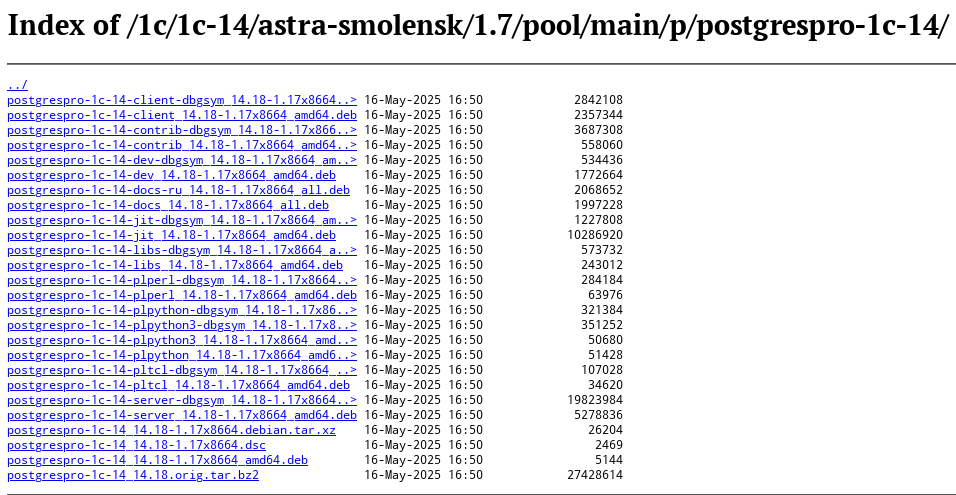
Task: Select the file size 534436
Action: 602,160
